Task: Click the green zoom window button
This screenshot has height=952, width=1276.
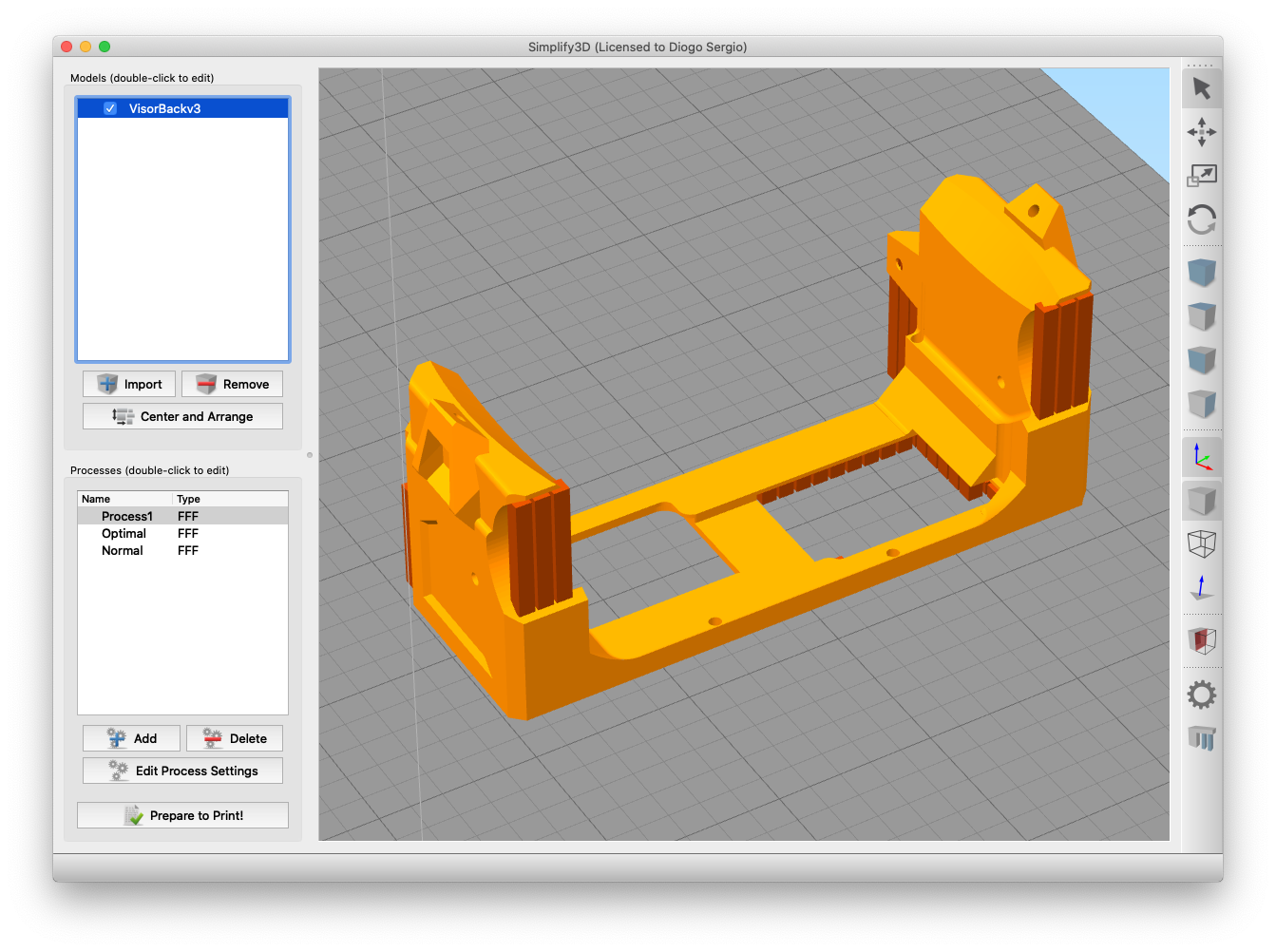Action: click(105, 47)
